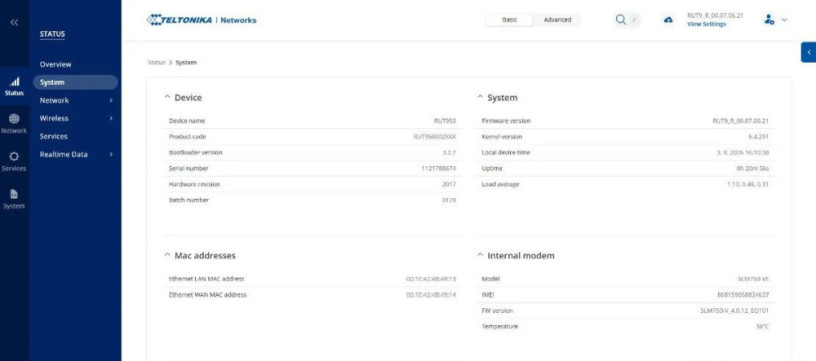The height and width of the screenshot is (361, 816).
Task: Click the Local device time value
Action: 743,152
